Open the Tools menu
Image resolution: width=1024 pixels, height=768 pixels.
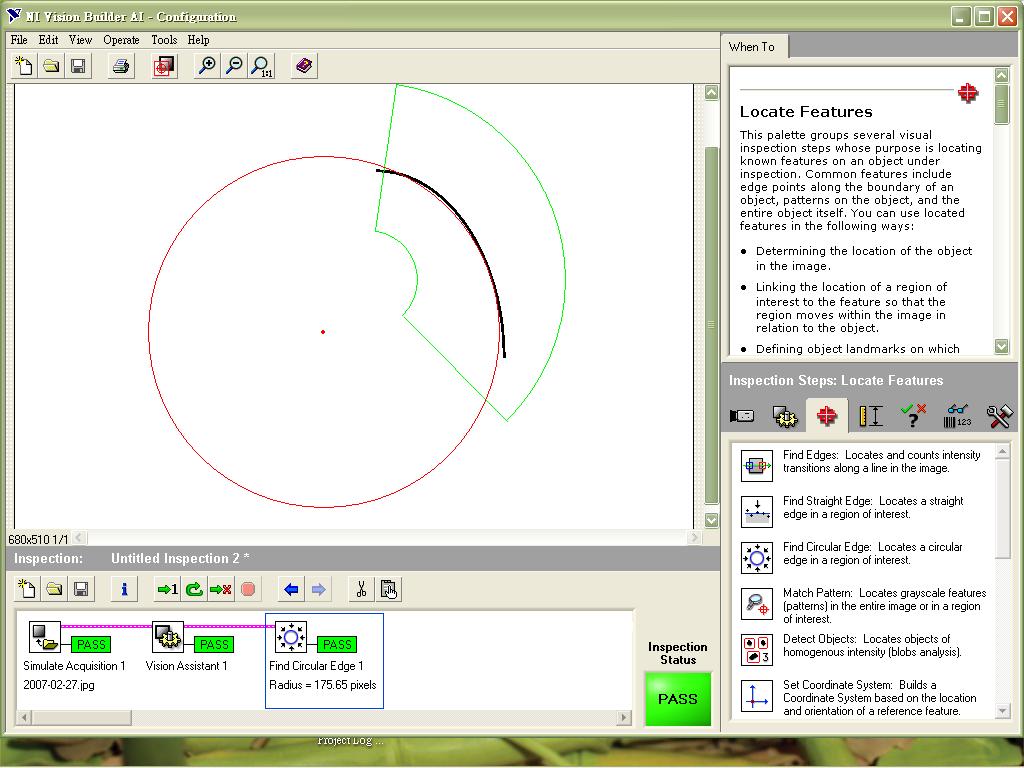[x=164, y=40]
